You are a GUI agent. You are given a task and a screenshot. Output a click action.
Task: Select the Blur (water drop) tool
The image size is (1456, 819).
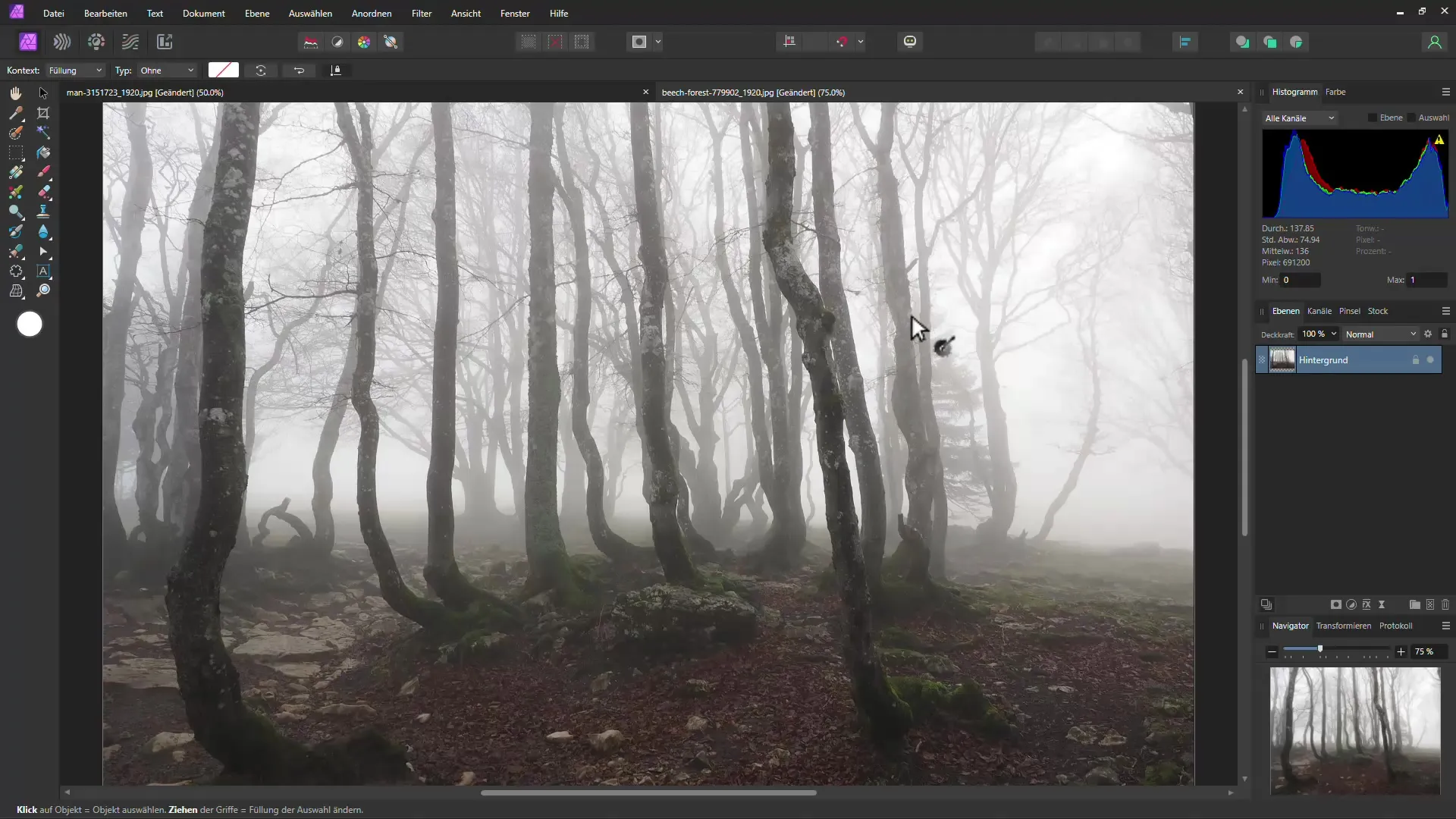43,231
